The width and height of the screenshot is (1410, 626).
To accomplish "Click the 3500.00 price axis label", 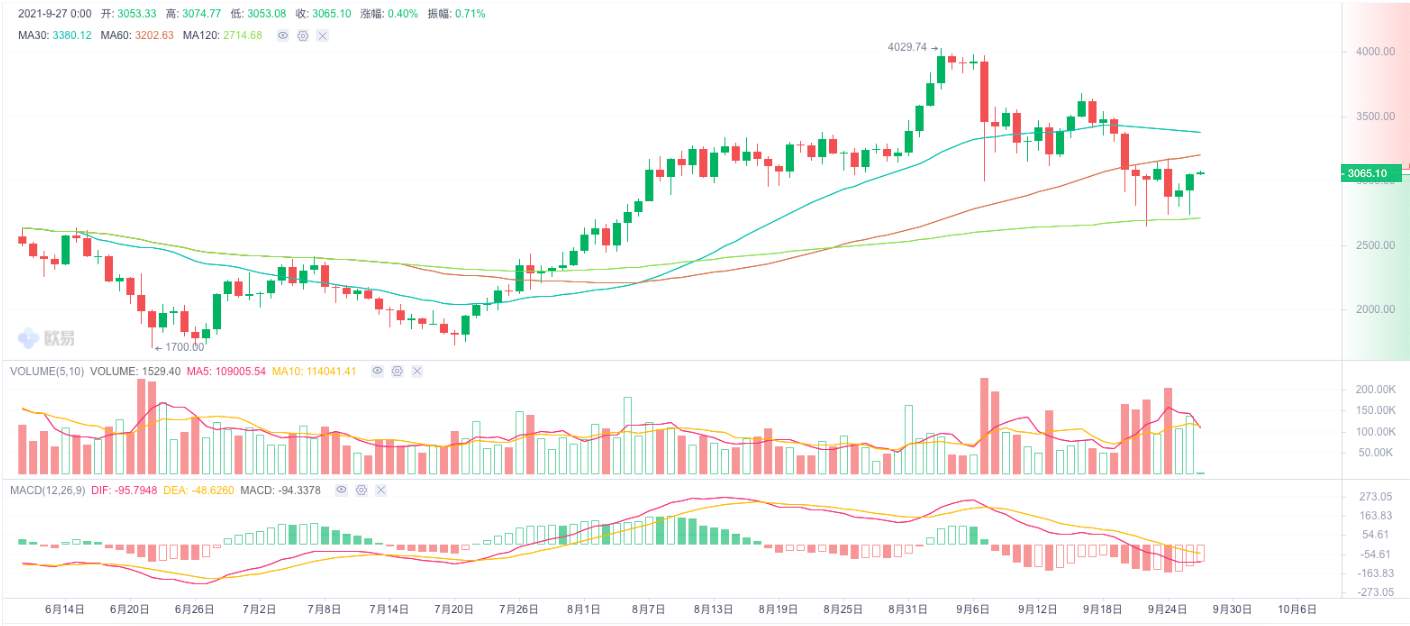I will pyautogui.click(x=1375, y=116).
